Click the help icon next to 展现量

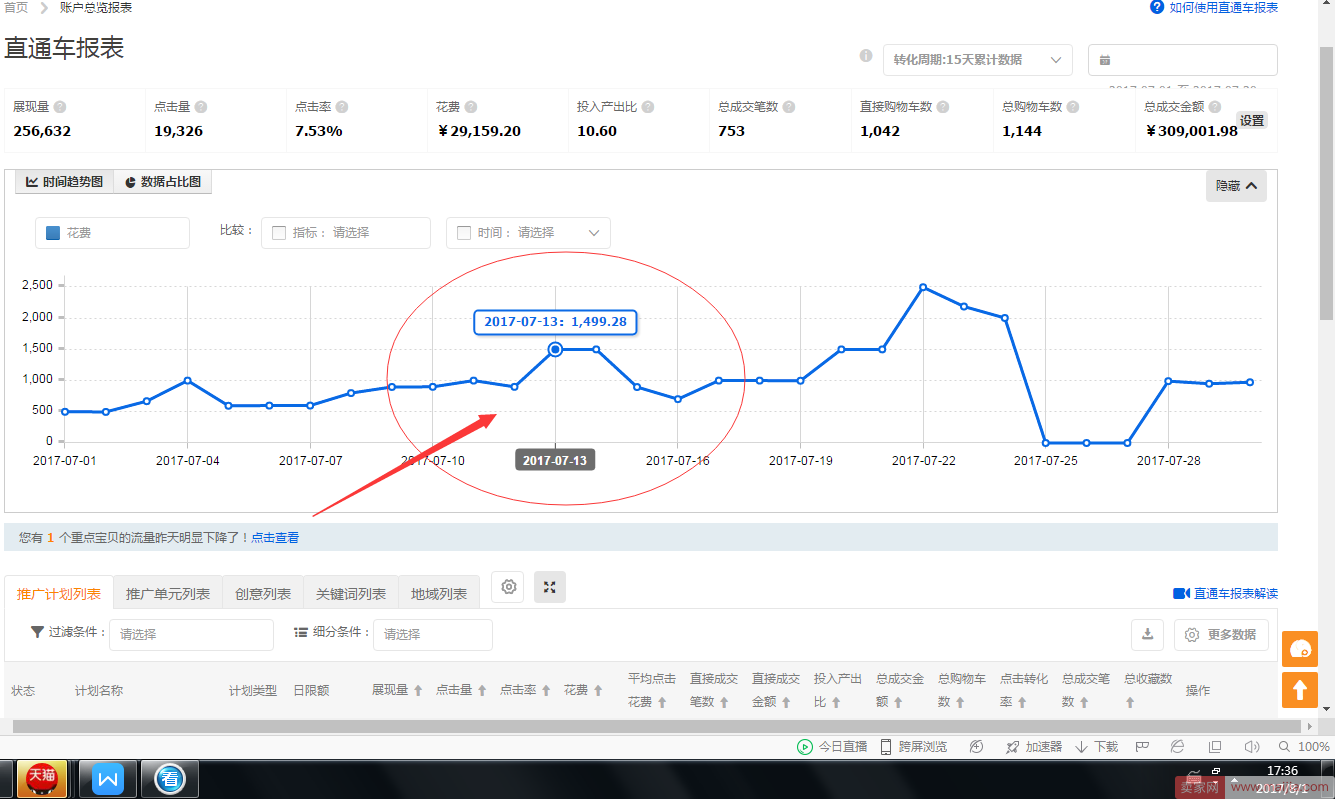(x=60, y=107)
